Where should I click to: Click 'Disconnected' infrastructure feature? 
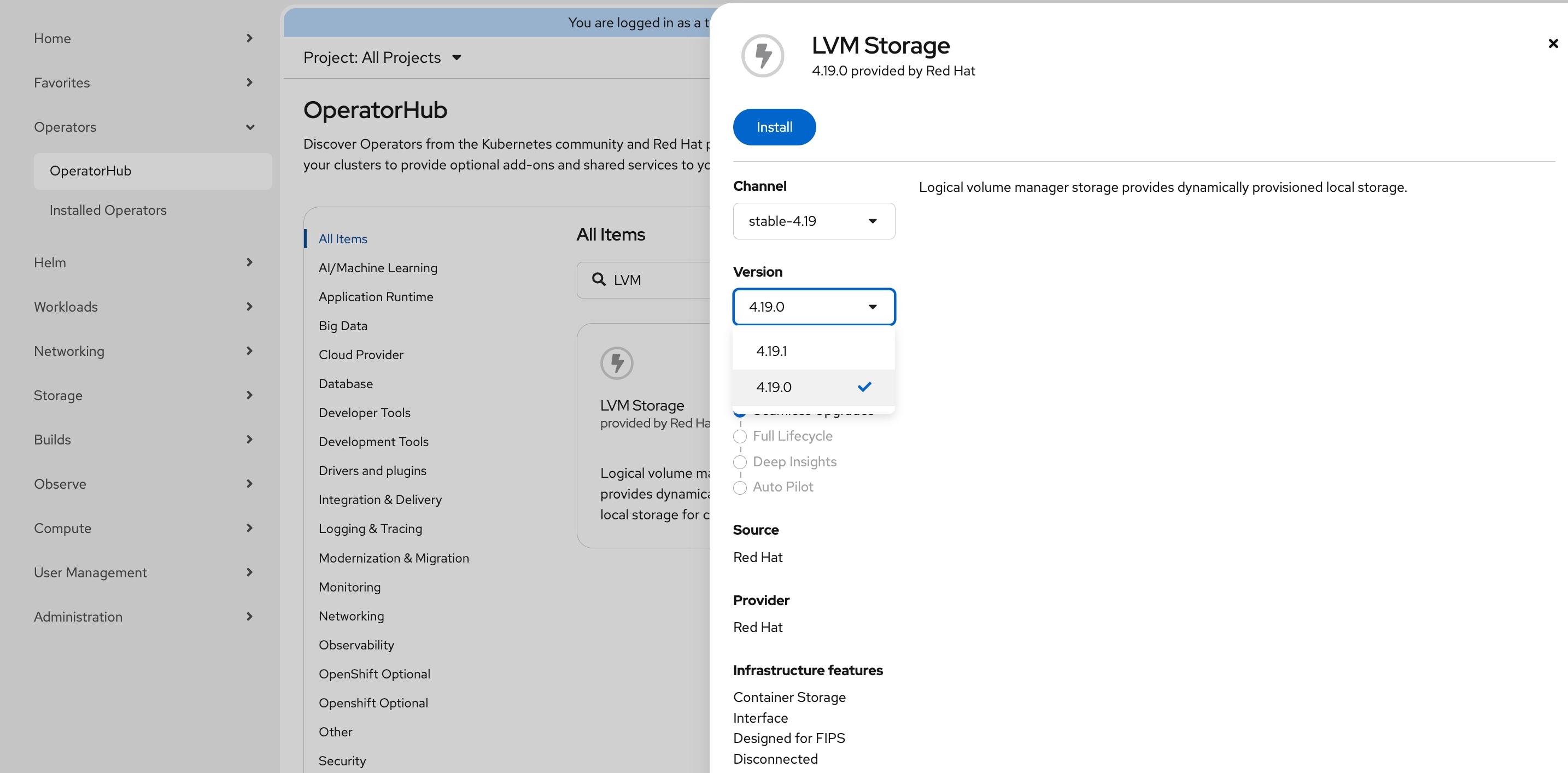coord(775,760)
